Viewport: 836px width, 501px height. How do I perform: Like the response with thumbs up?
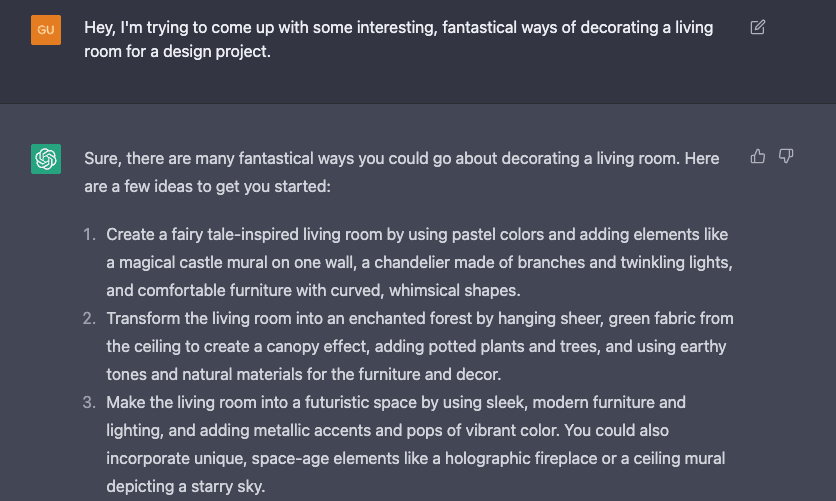pos(757,156)
